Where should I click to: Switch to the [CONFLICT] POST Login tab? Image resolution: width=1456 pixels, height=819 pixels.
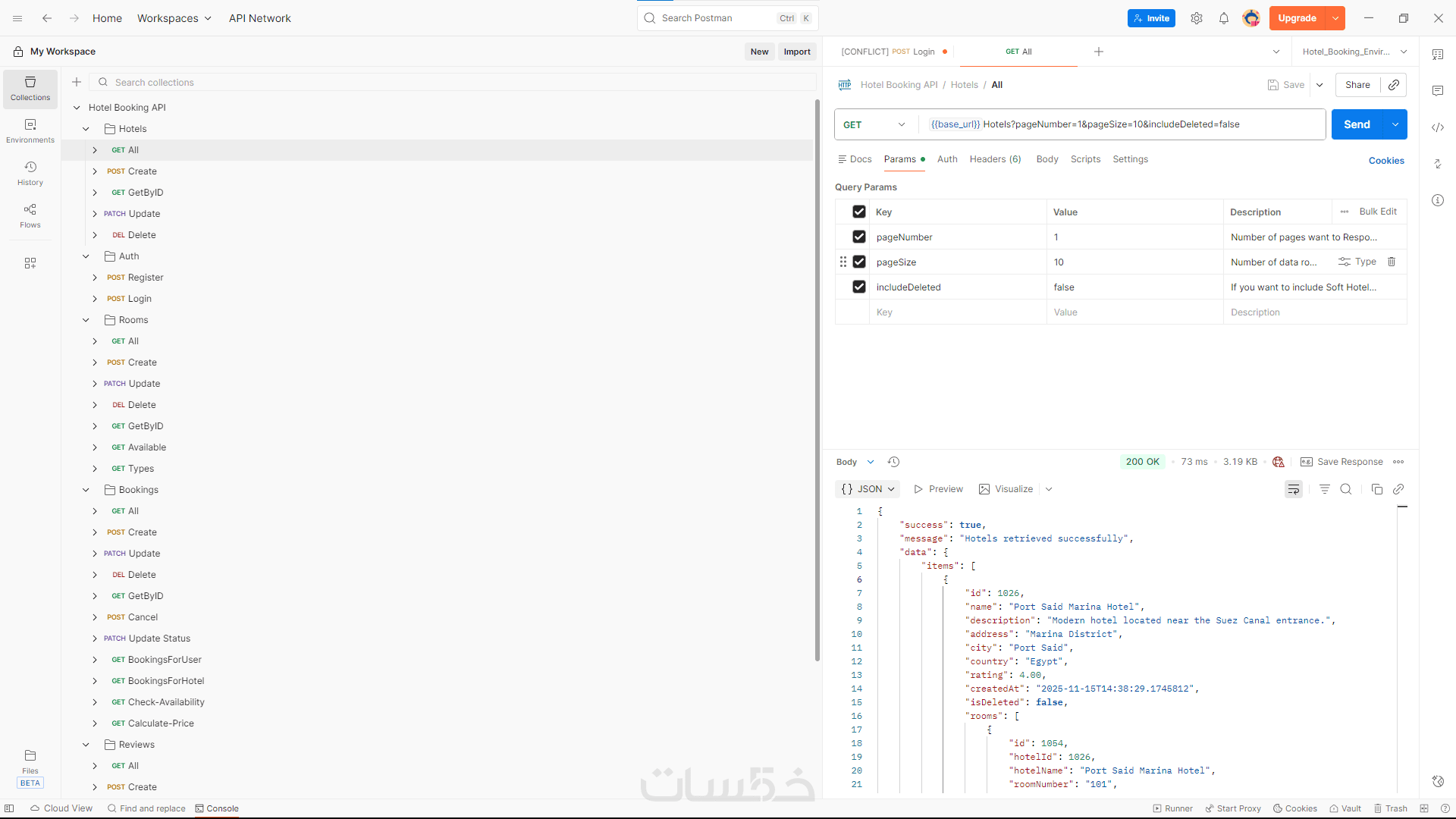(x=893, y=52)
